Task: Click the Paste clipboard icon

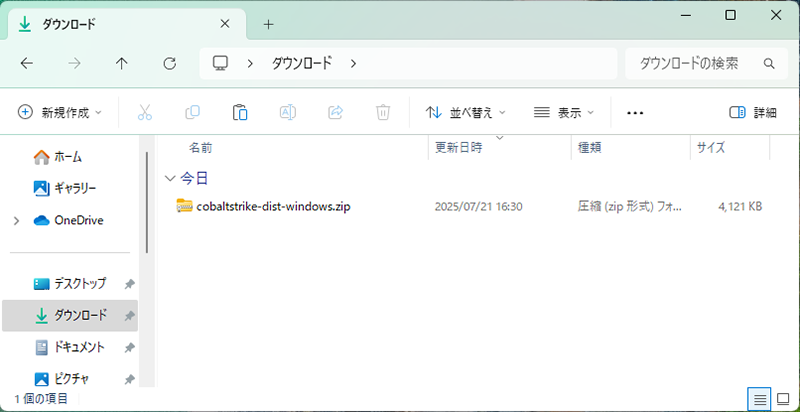Action: click(x=240, y=113)
